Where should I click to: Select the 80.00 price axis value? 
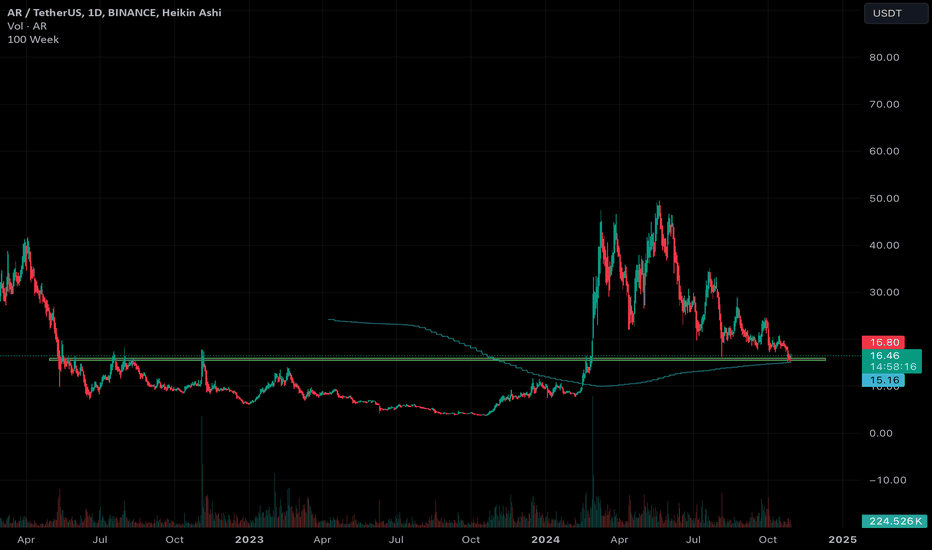[x=884, y=58]
